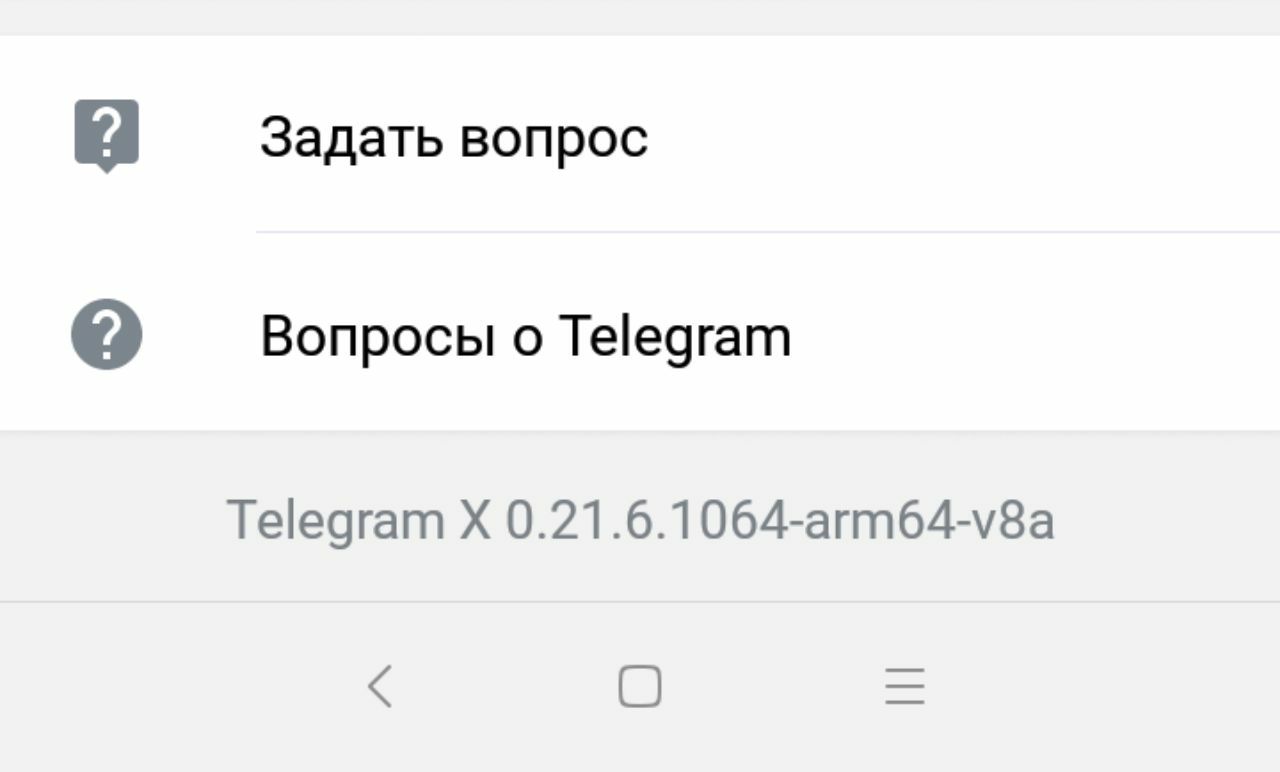The height and width of the screenshot is (772, 1280).
Task: Tap the round question mark icon
Action: 106,336
